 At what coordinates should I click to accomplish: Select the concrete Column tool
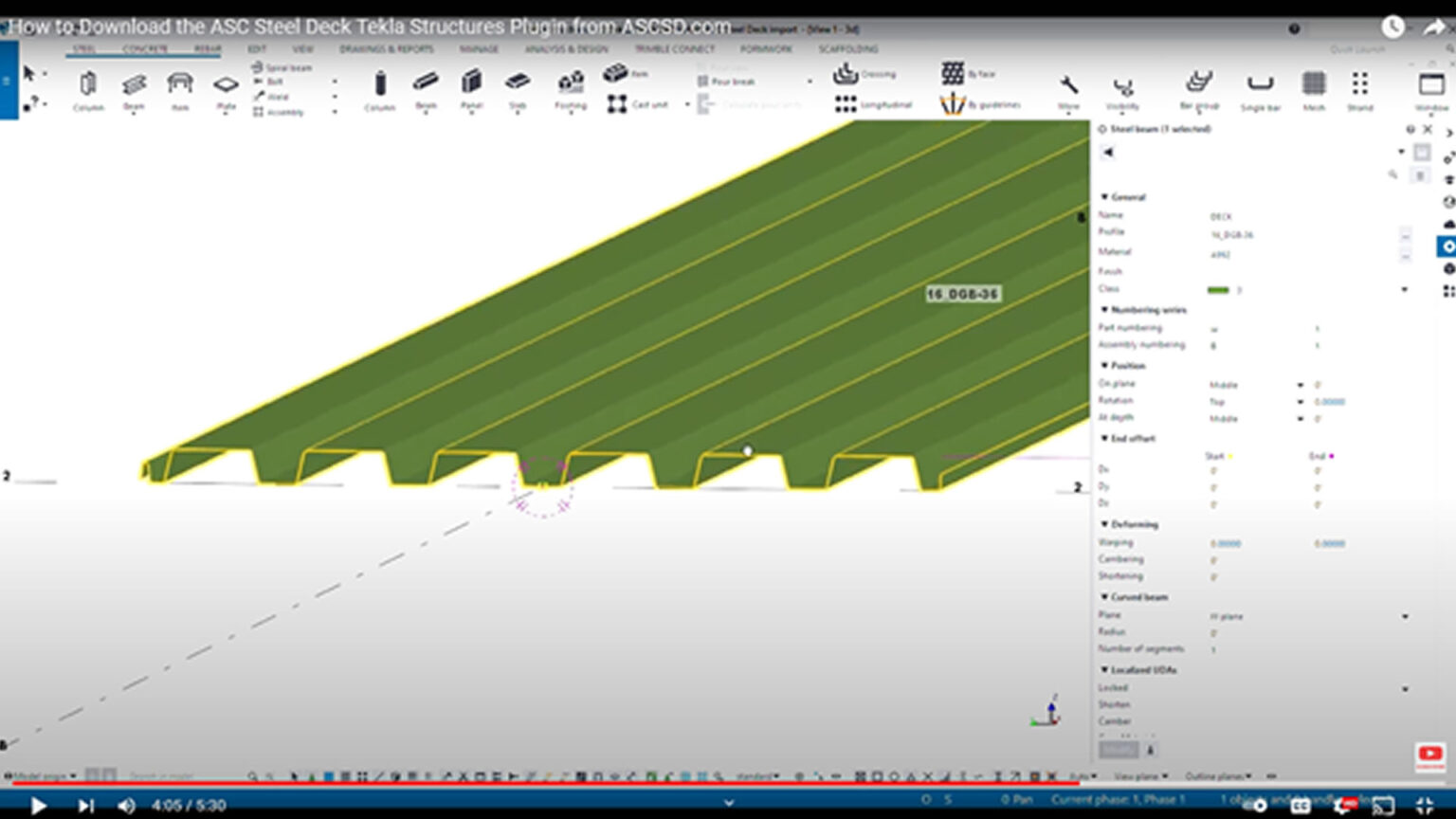tap(380, 91)
